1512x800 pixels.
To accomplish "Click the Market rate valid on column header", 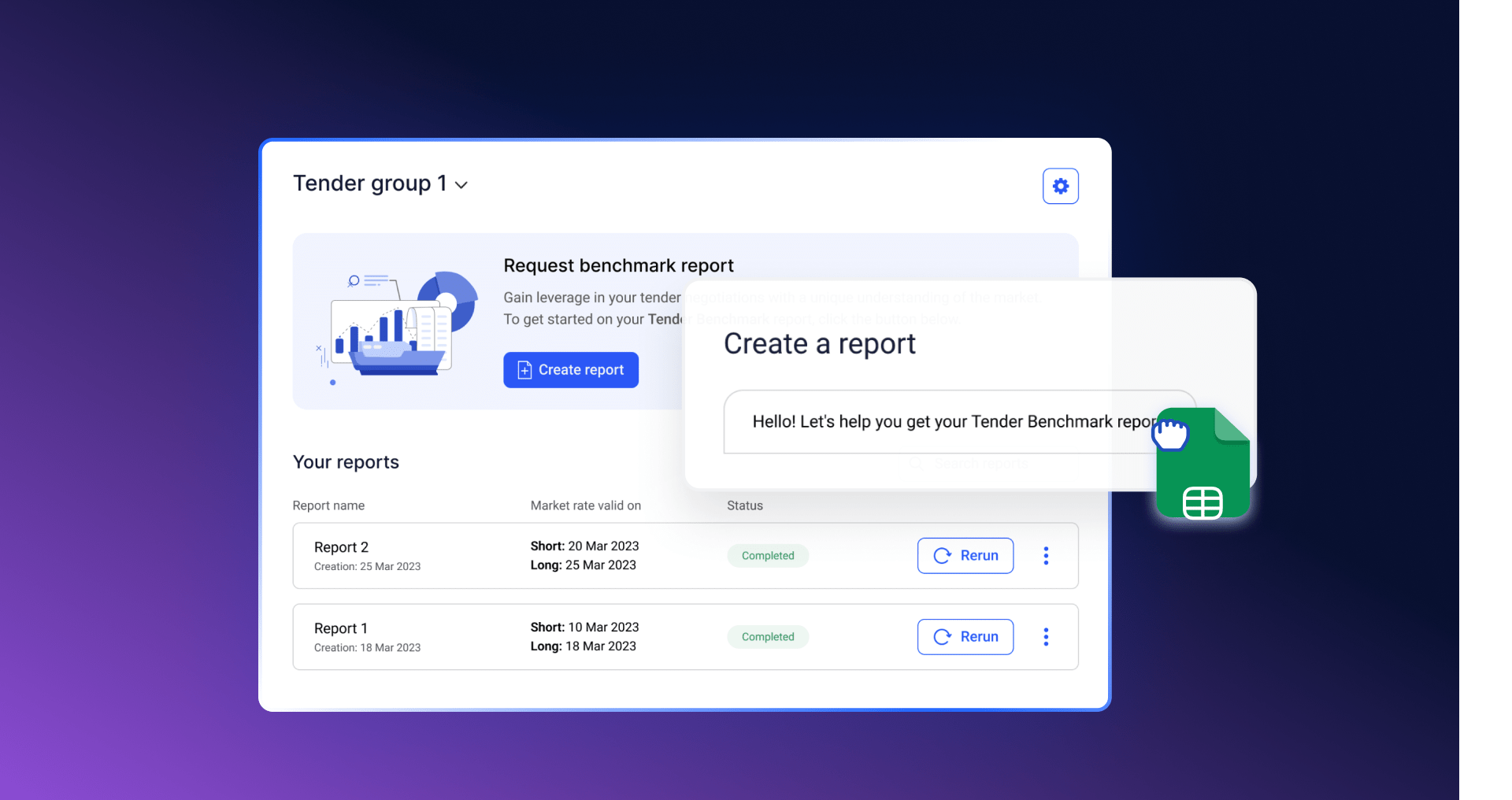I will [585, 506].
